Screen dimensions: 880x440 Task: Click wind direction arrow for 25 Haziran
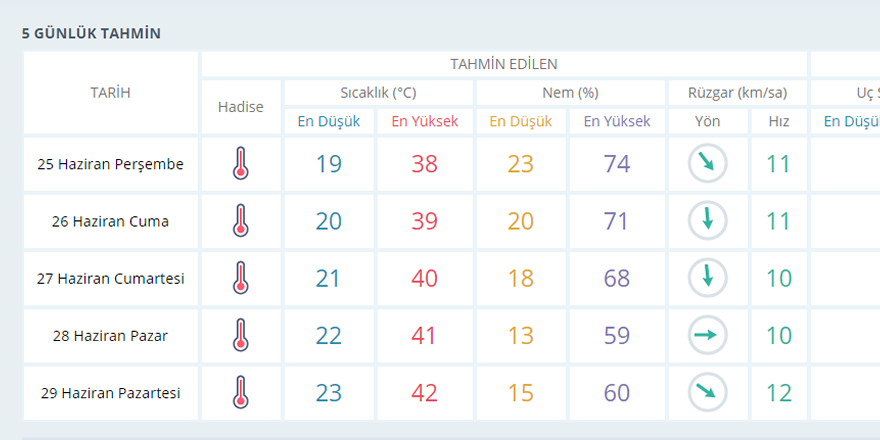708,163
